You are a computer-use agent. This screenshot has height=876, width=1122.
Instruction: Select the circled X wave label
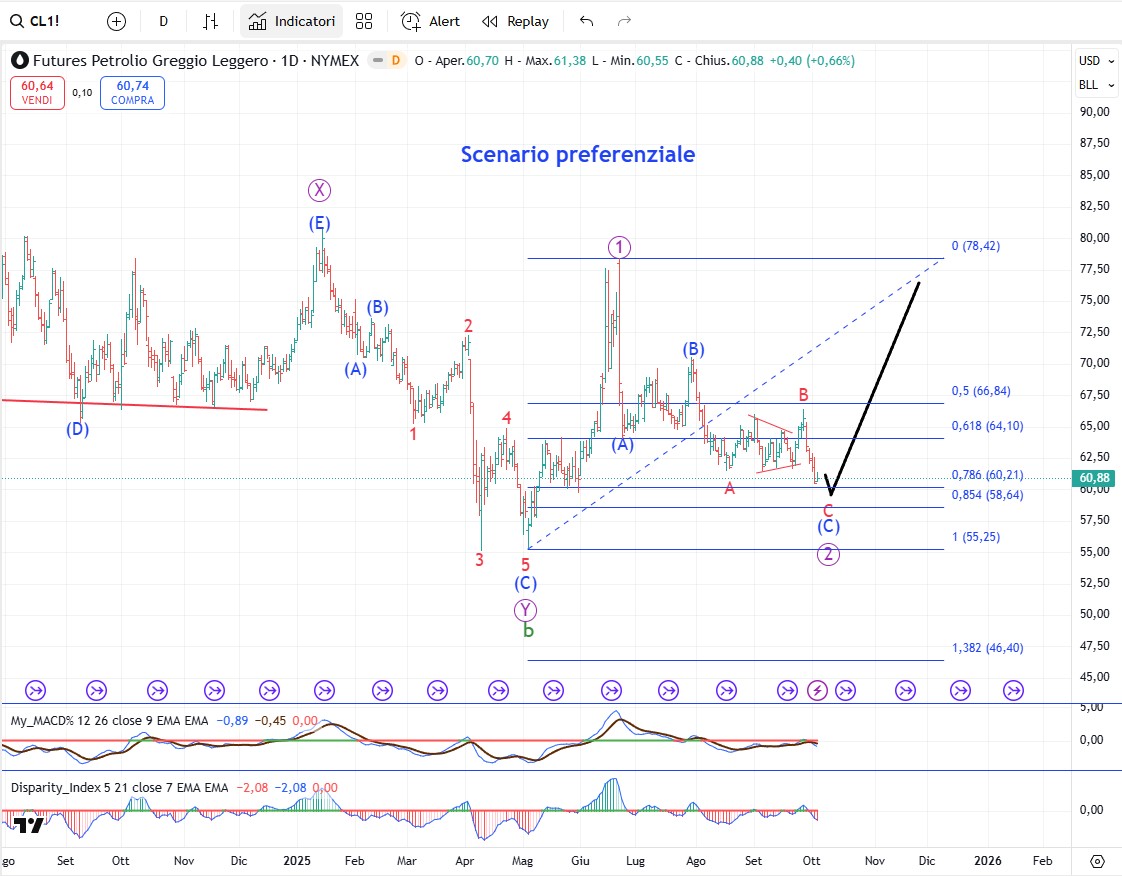pyautogui.click(x=319, y=190)
